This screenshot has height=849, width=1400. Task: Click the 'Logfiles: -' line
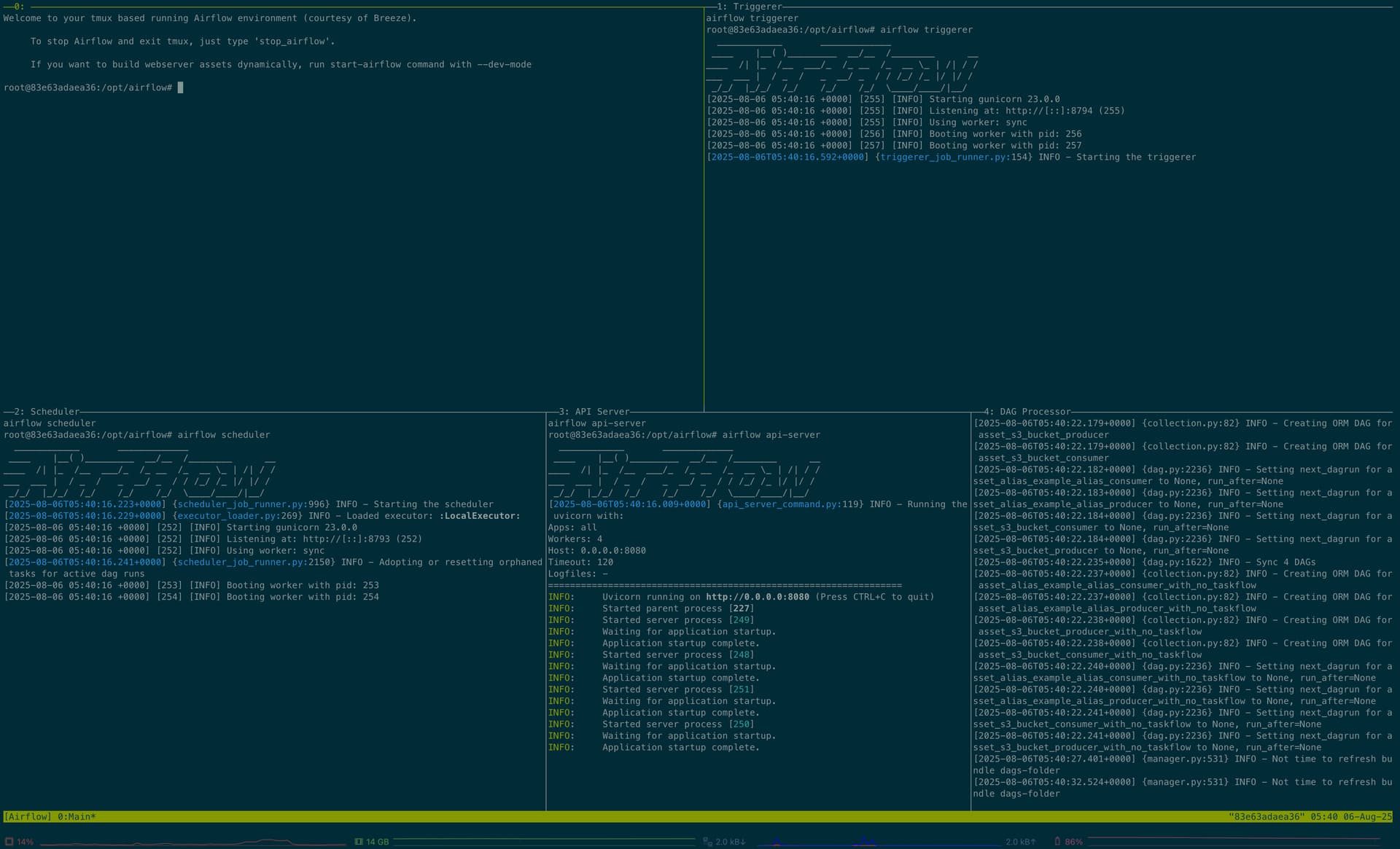578,574
